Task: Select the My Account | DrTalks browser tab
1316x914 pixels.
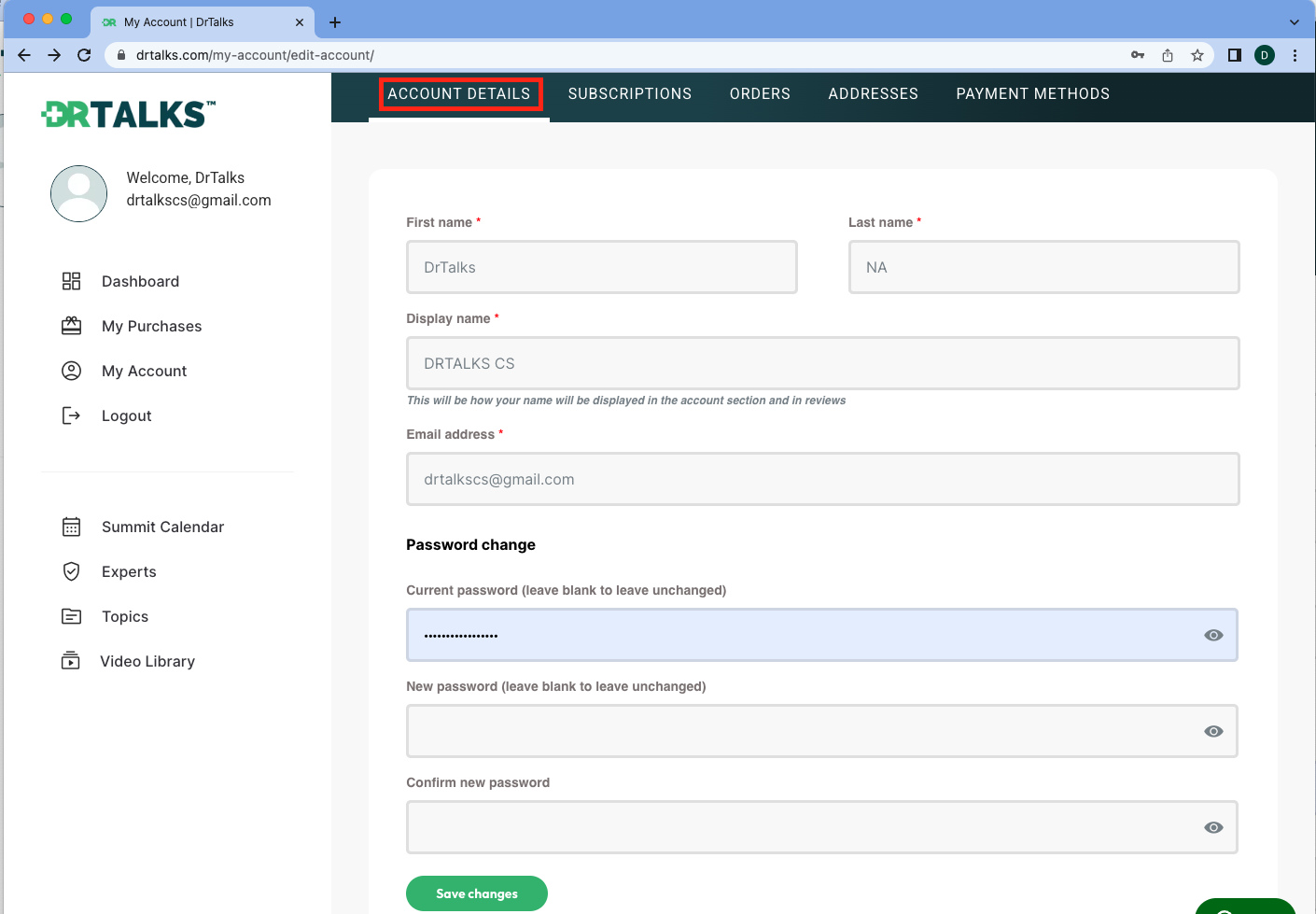Action: click(x=203, y=22)
